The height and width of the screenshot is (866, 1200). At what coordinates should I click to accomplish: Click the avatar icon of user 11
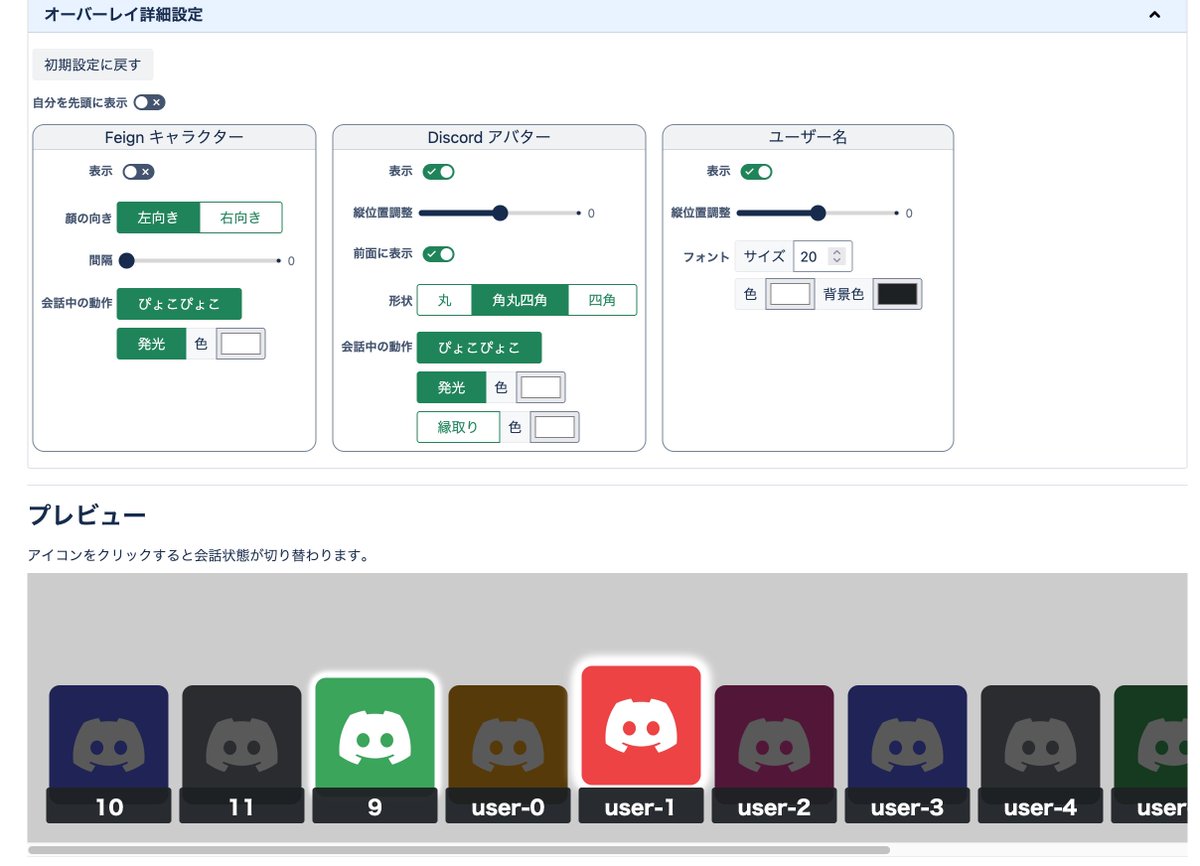(241, 738)
